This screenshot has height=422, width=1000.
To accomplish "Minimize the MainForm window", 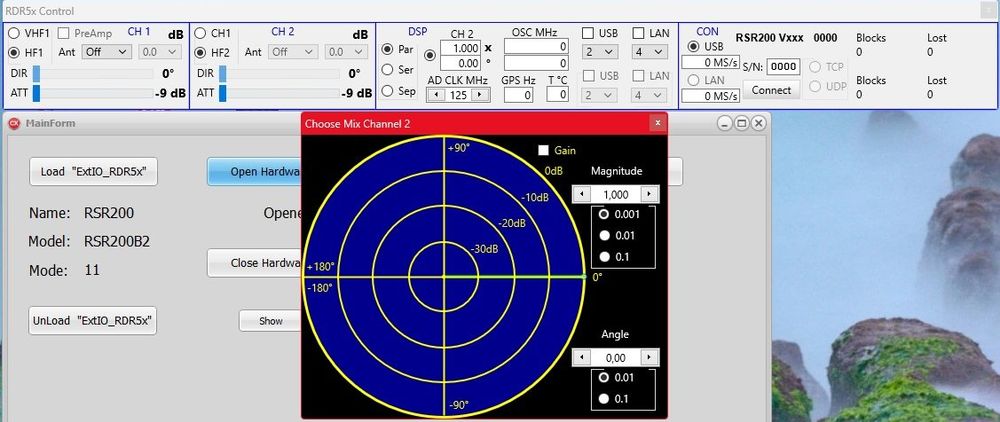I will (724, 124).
